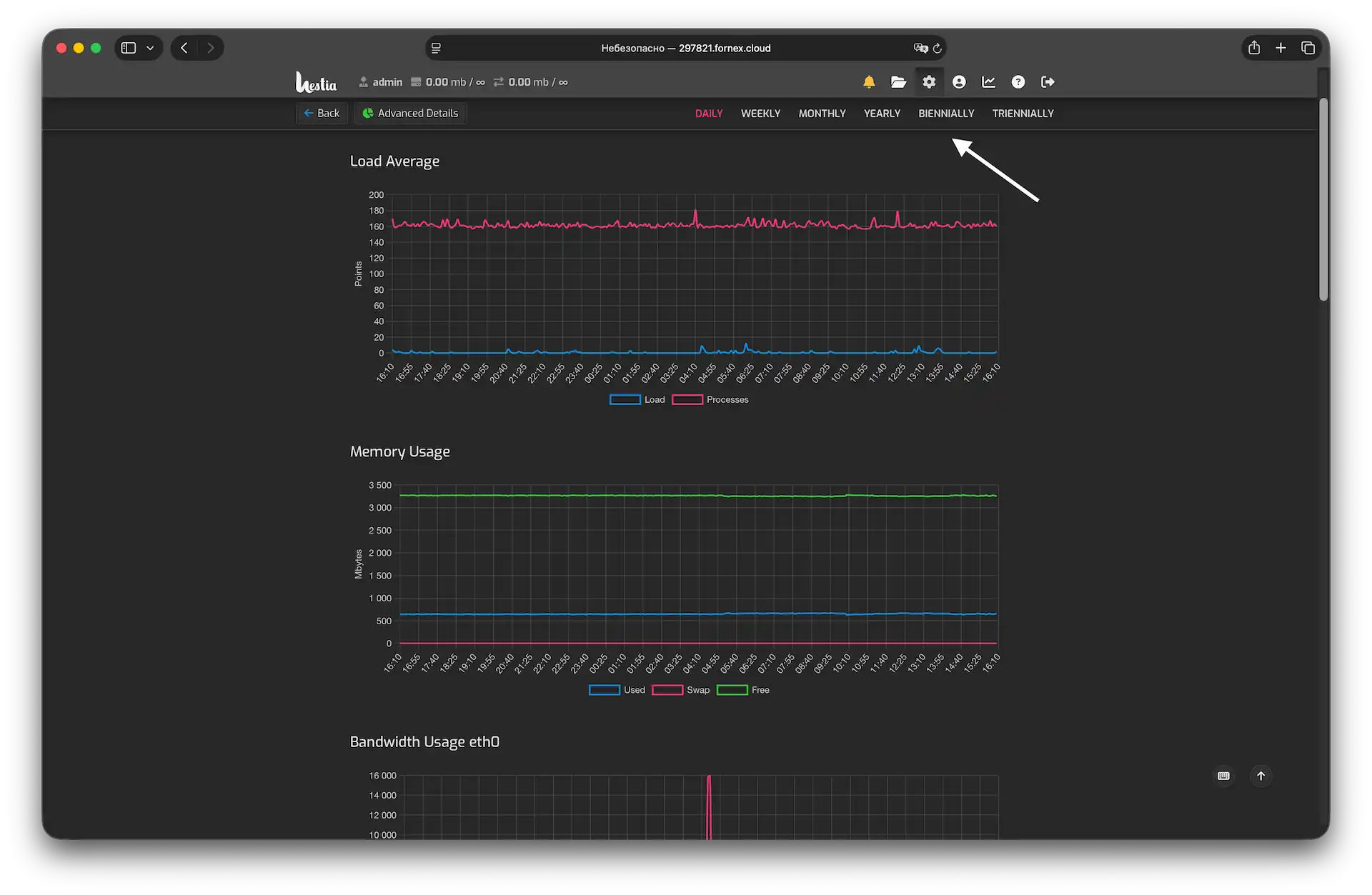Image resolution: width=1372 pixels, height=895 pixels.
Task: Click the page vertical scrollbar
Action: [1323, 200]
